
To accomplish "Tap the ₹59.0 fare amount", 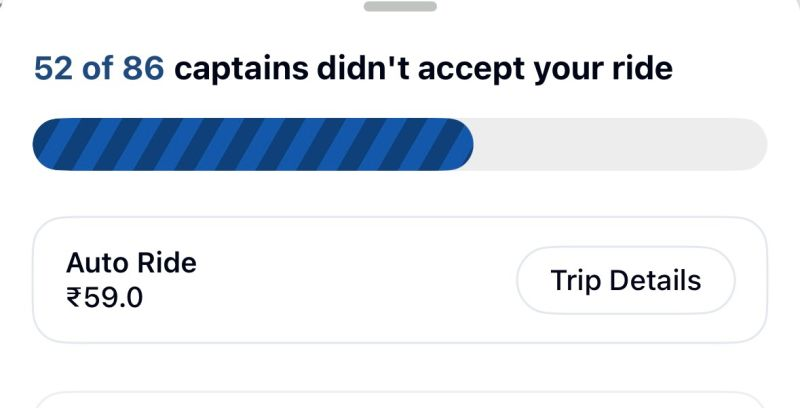I will (105, 297).
